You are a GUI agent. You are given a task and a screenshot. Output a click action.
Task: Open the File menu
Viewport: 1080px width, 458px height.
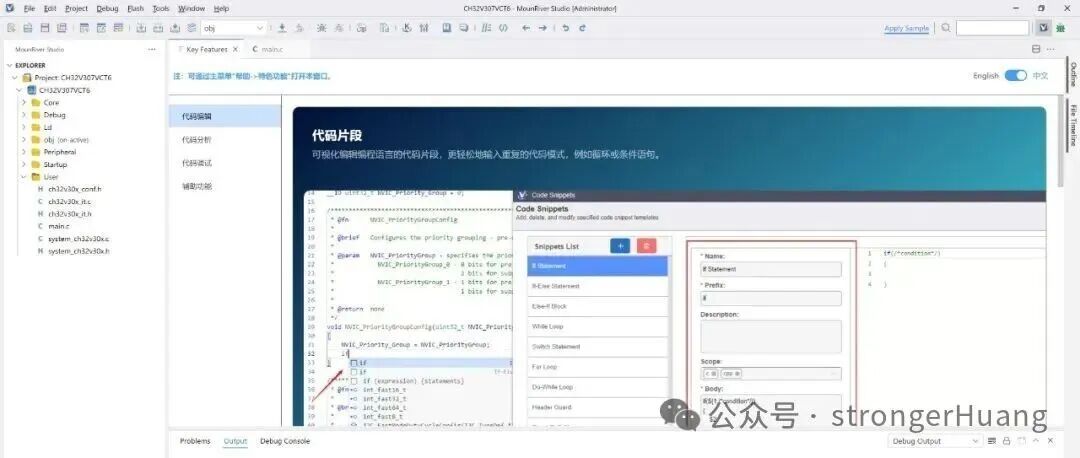pos(29,8)
